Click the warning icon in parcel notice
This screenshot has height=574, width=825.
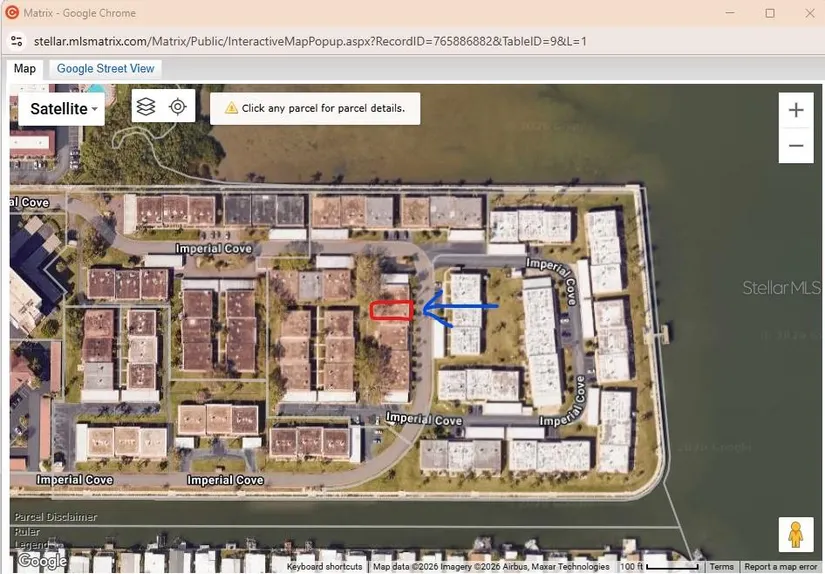(x=231, y=108)
